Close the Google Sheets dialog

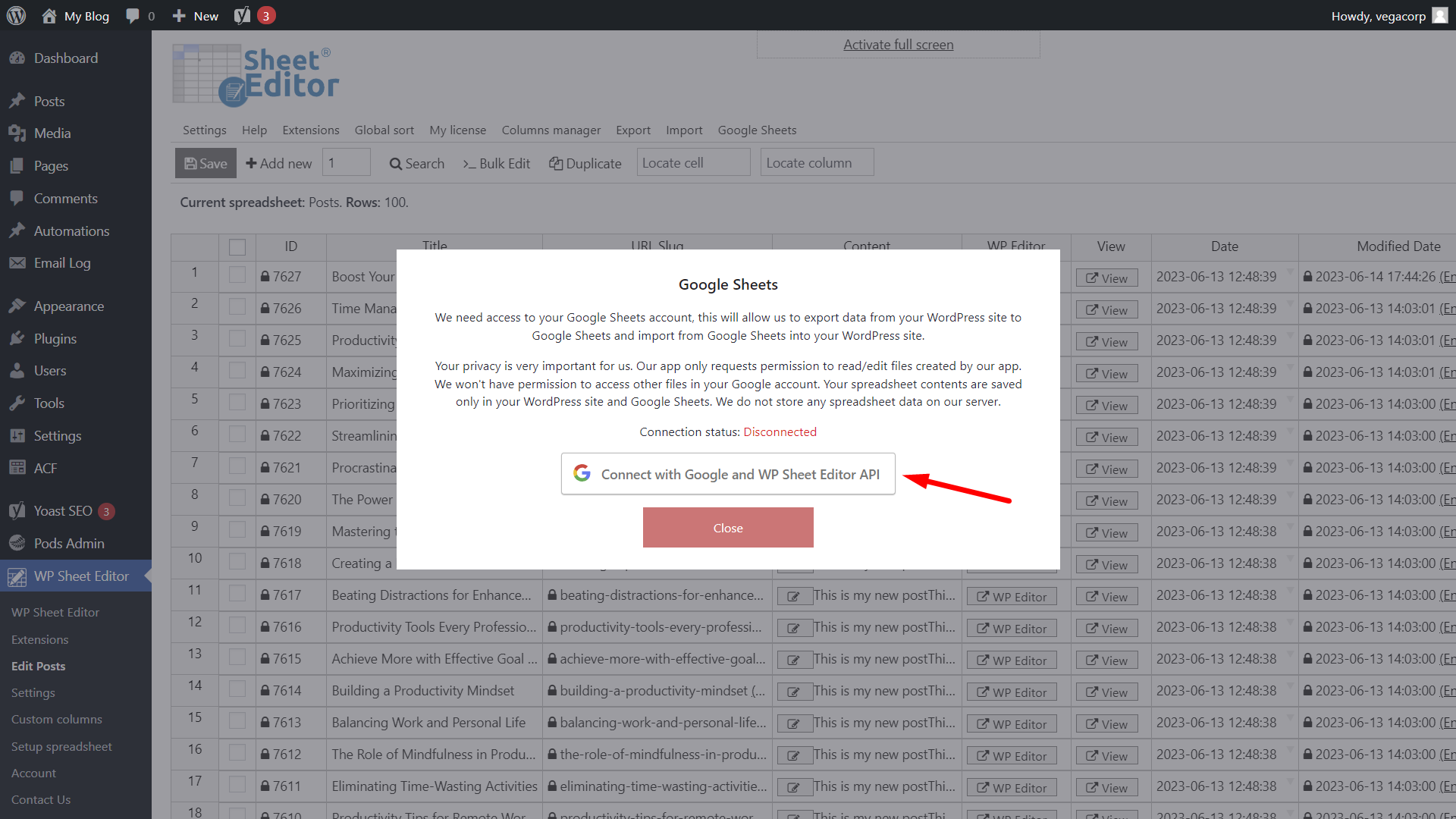click(x=727, y=527)
